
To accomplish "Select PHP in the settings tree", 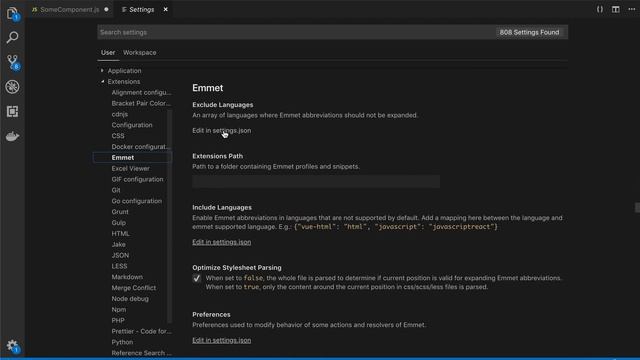I will pyautogui.click(x=118, y=320).
